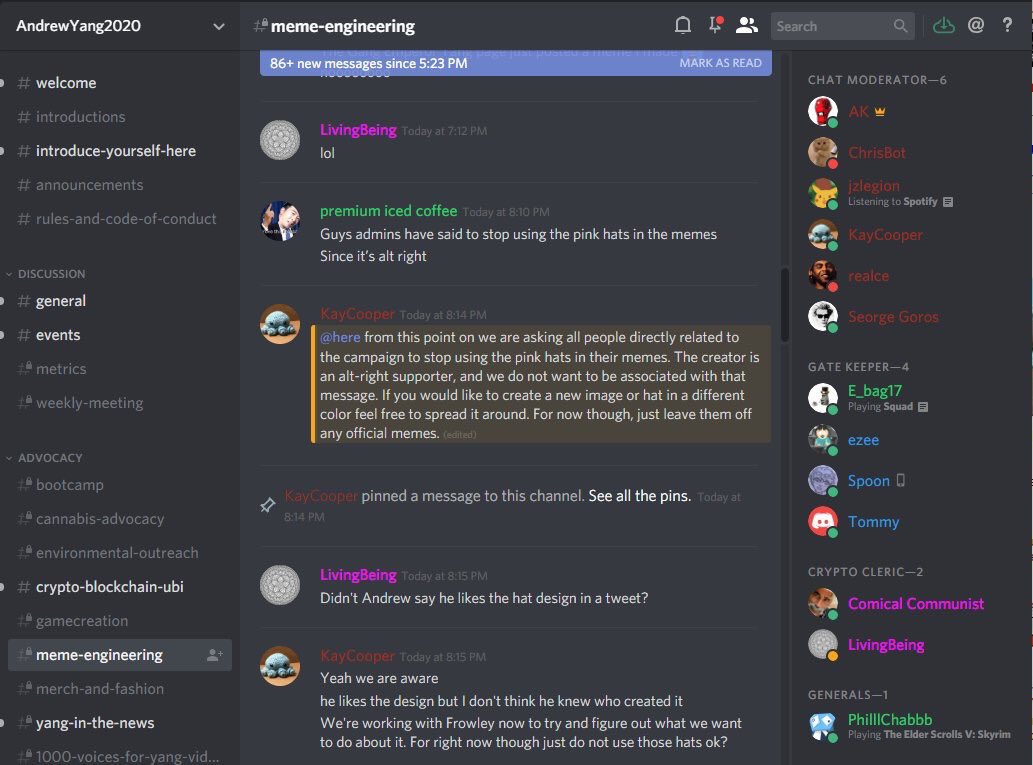The width and height of the screenshot is (1033, 765).
Task: Open pinned messages icon in header
Action: tap(715, 25)
